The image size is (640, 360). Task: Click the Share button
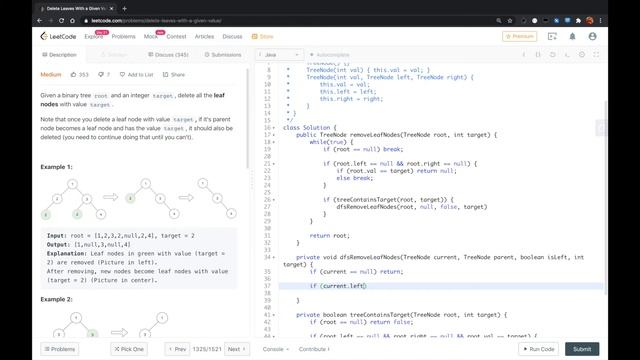pyautogui.click(x=174, y=75)
